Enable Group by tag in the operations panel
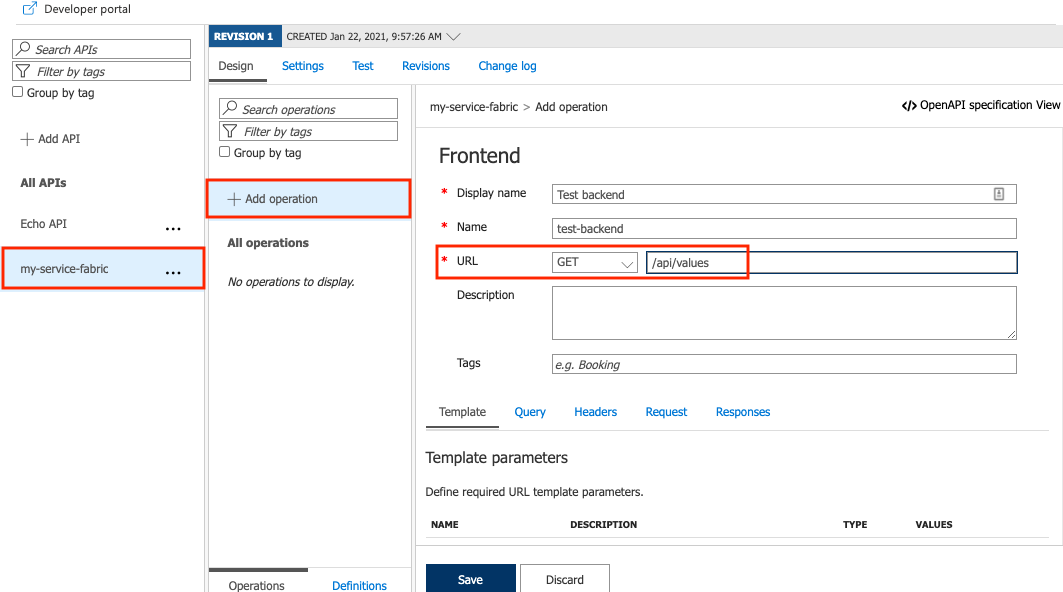1063x592 pixels. pos(226,152)
